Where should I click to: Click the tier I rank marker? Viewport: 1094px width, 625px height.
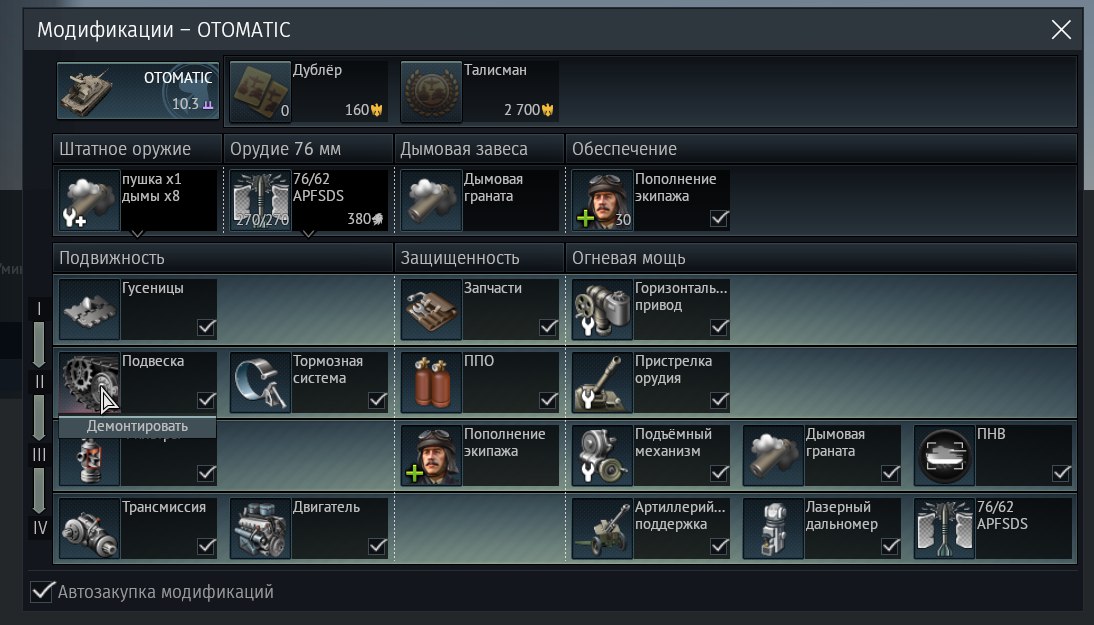click(x=39, y=309)
